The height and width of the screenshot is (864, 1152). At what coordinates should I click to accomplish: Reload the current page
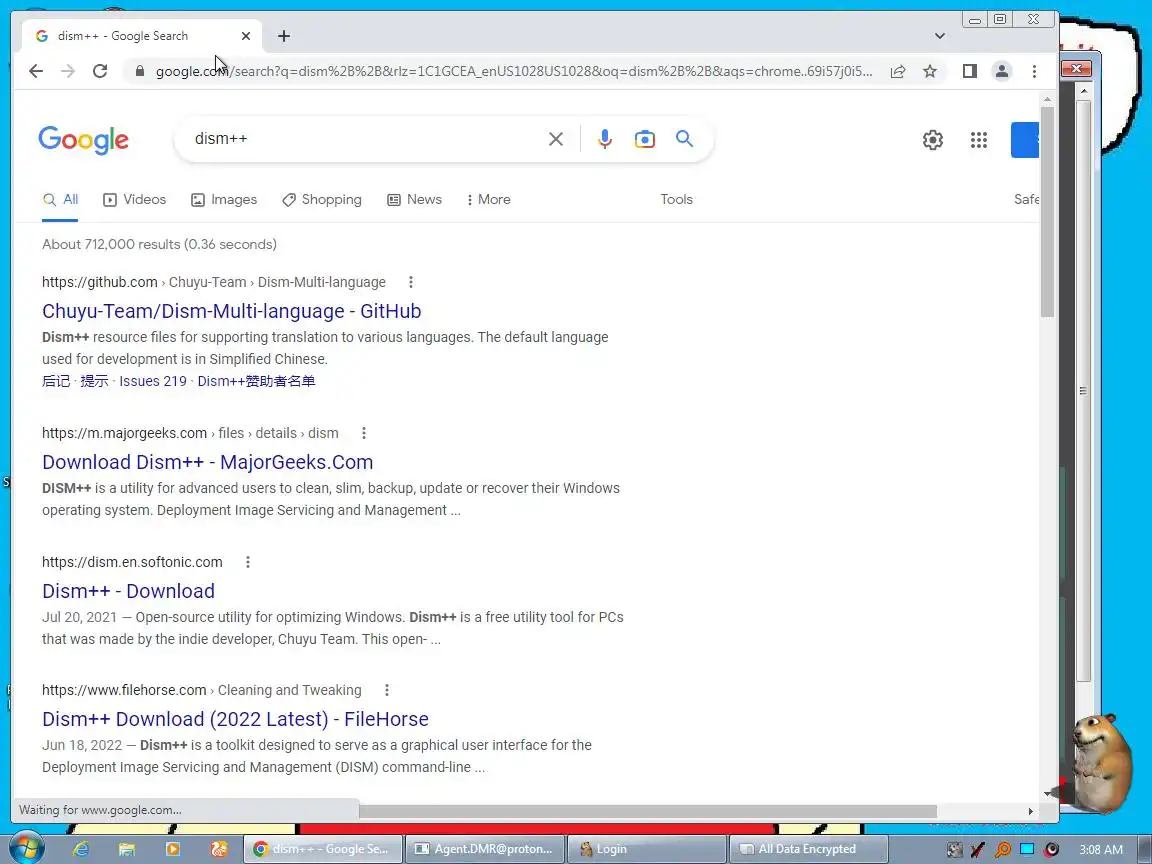point(100,71)
